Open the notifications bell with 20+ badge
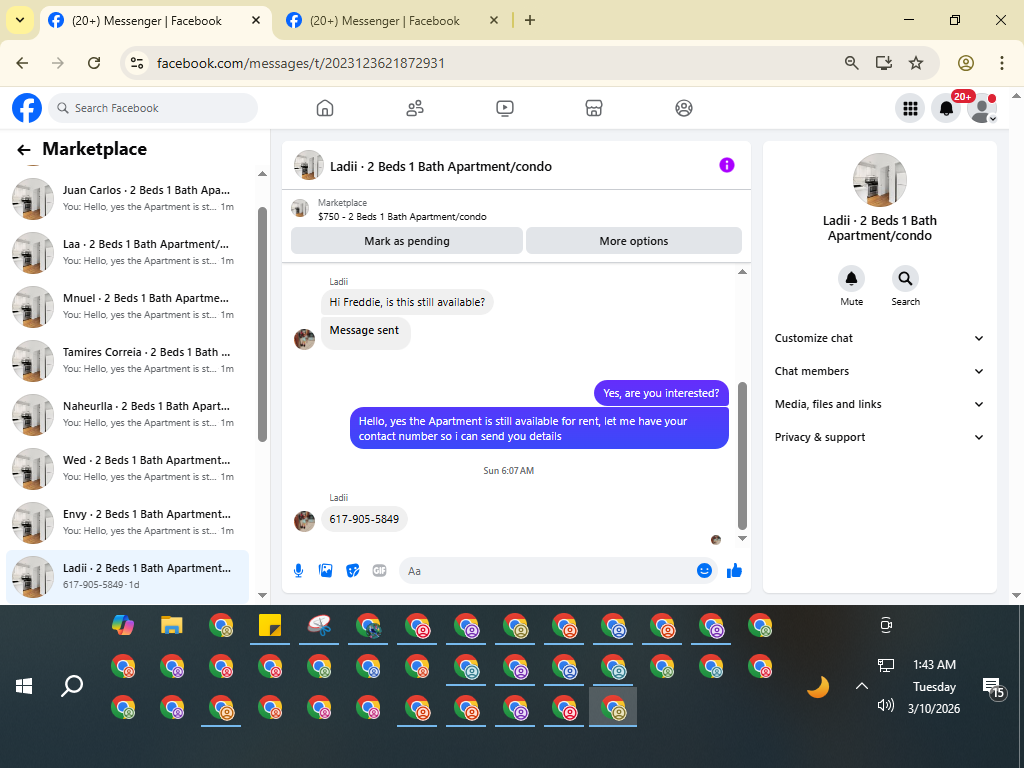The image size is (1024, 768). pos(946,108)
